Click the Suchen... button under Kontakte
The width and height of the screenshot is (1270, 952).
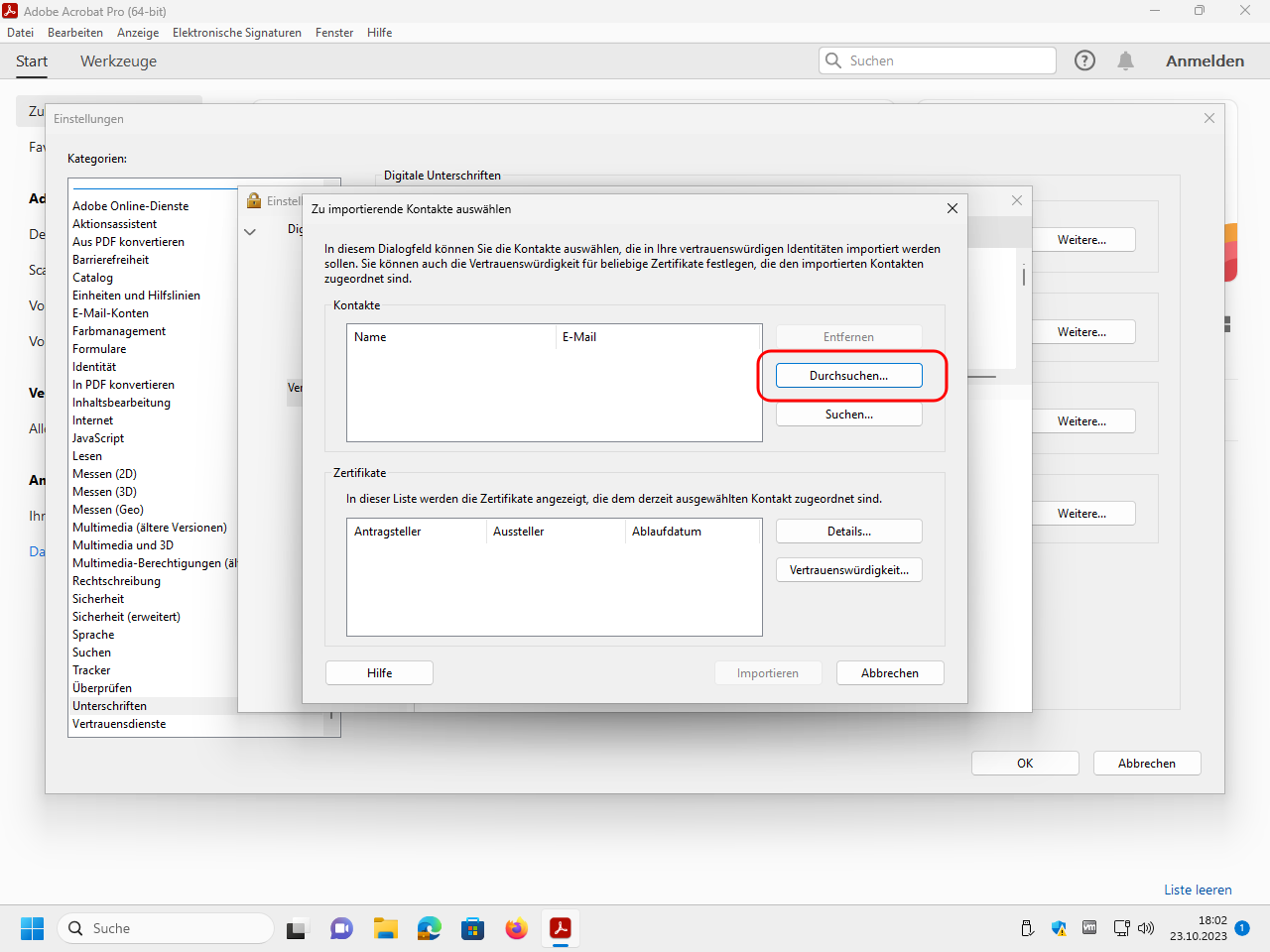coord(848,415)
